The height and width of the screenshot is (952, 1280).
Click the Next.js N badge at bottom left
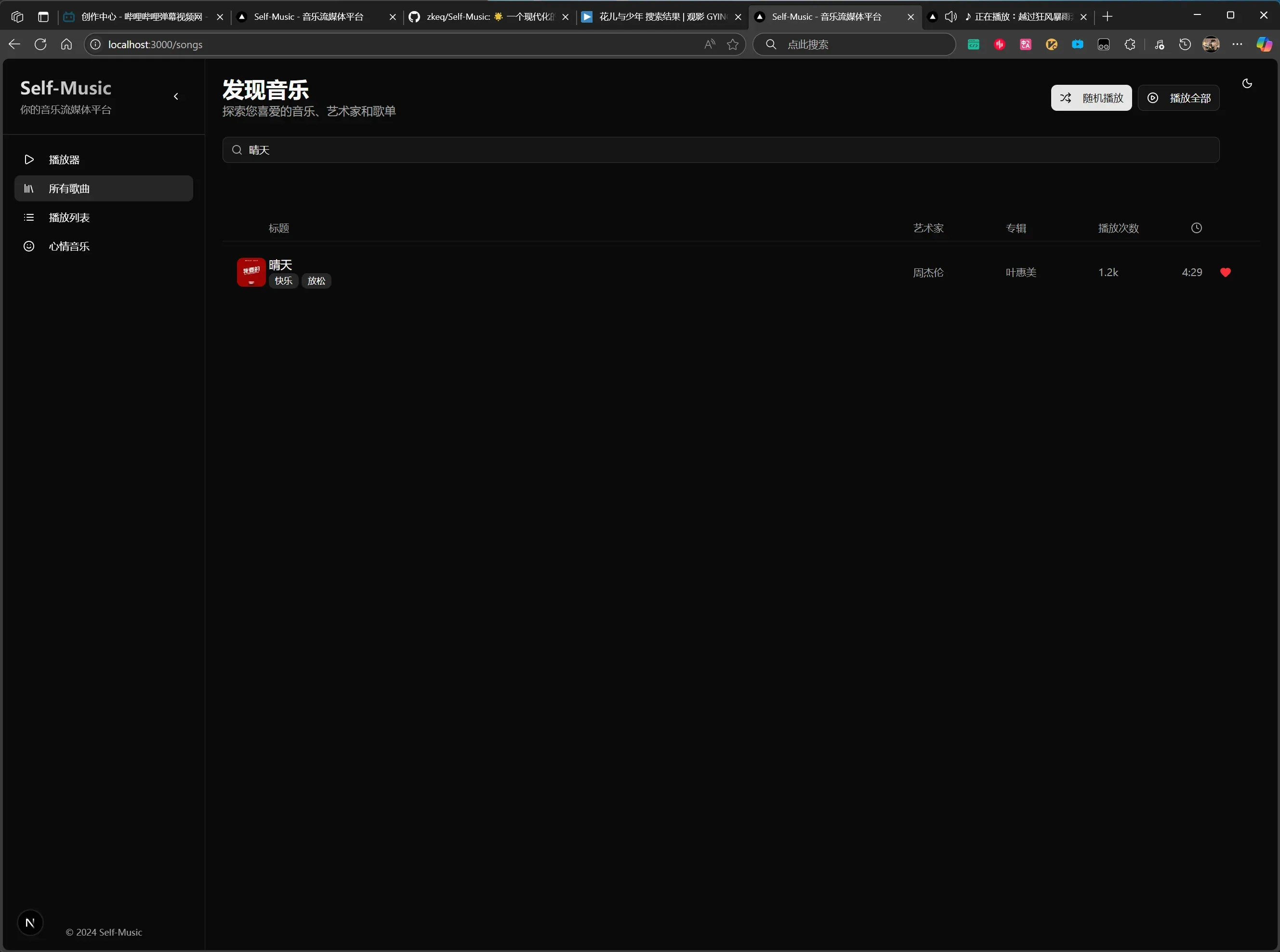click(x=30, y=923)
